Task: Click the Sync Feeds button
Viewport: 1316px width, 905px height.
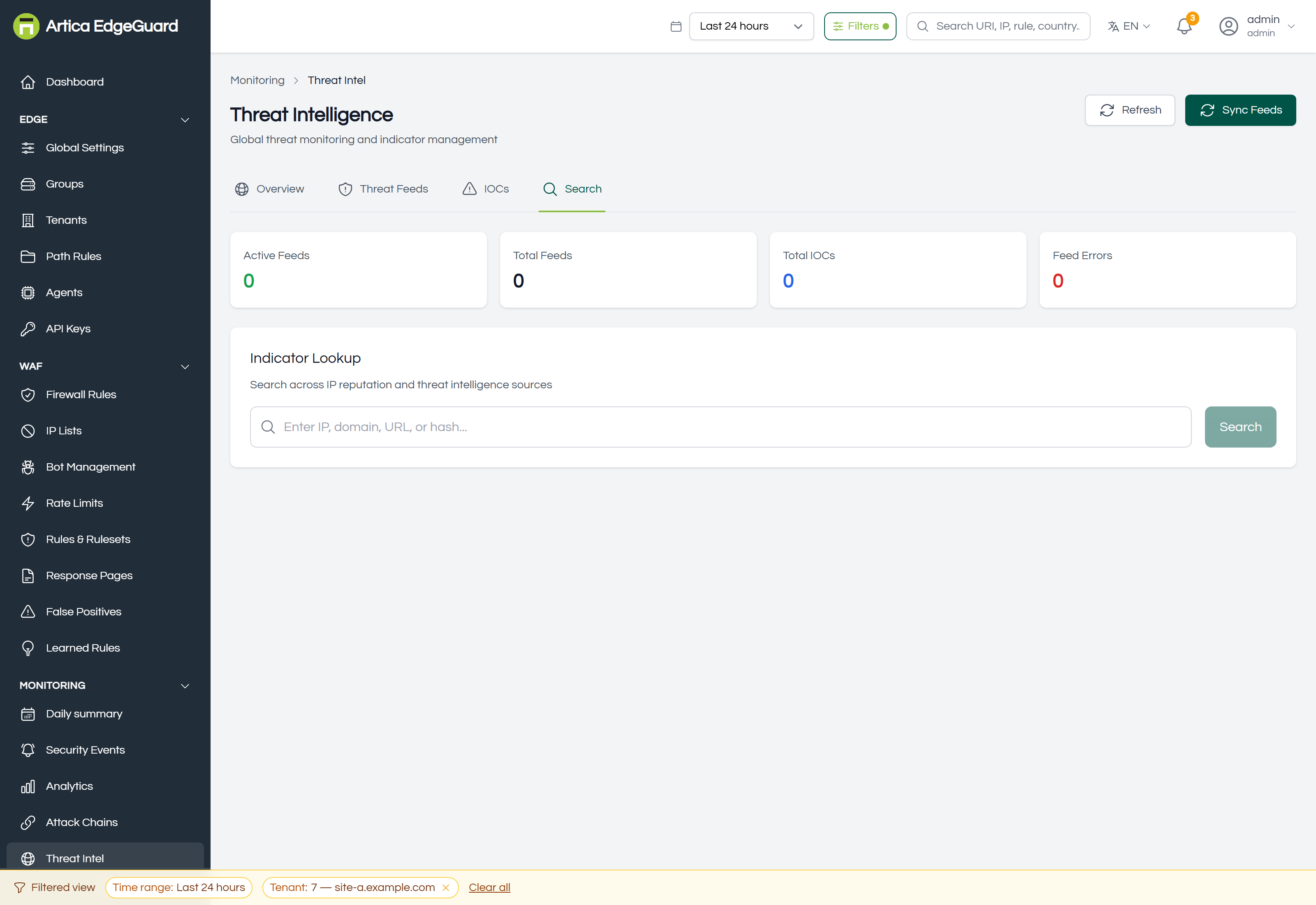Action: click(x=1240, y=110)
